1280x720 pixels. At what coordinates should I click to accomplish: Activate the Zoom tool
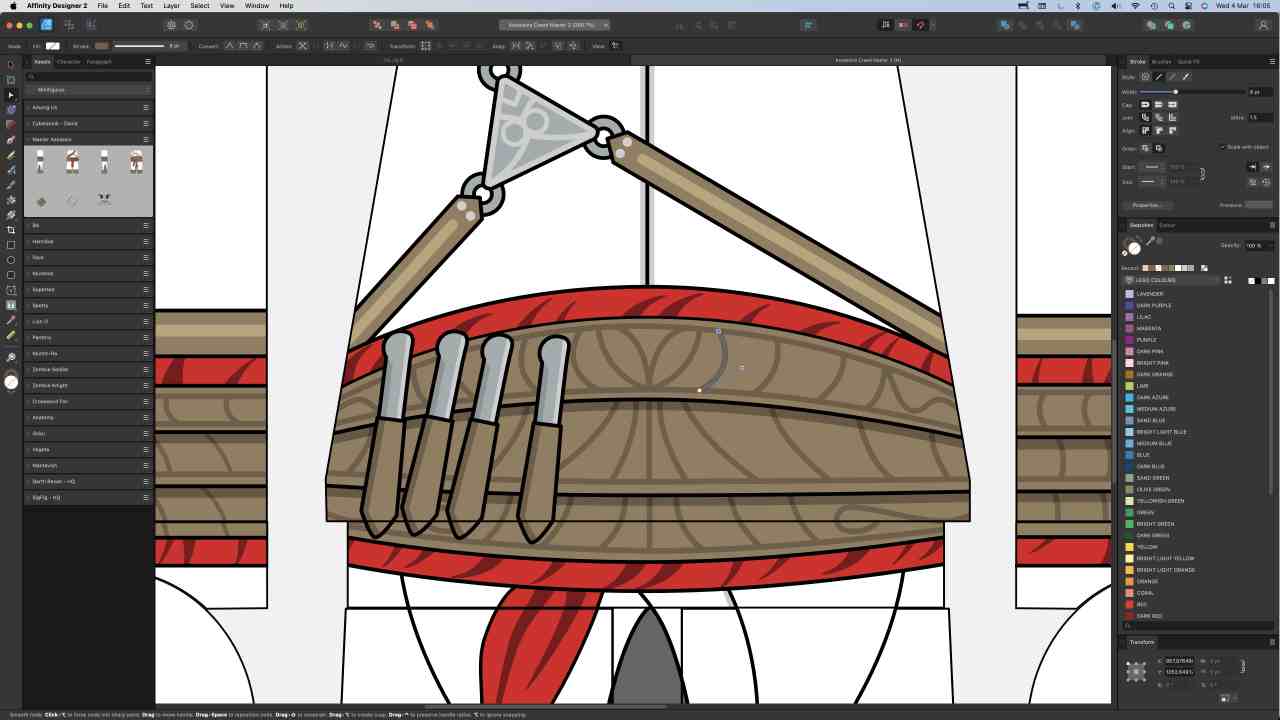click(11, 357)
